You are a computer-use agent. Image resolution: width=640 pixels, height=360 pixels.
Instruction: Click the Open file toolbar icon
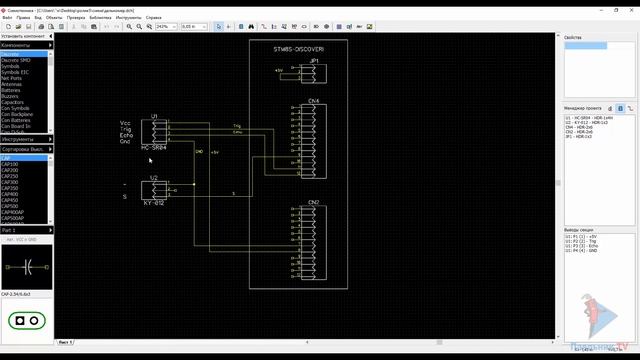(x=18, y=27)
